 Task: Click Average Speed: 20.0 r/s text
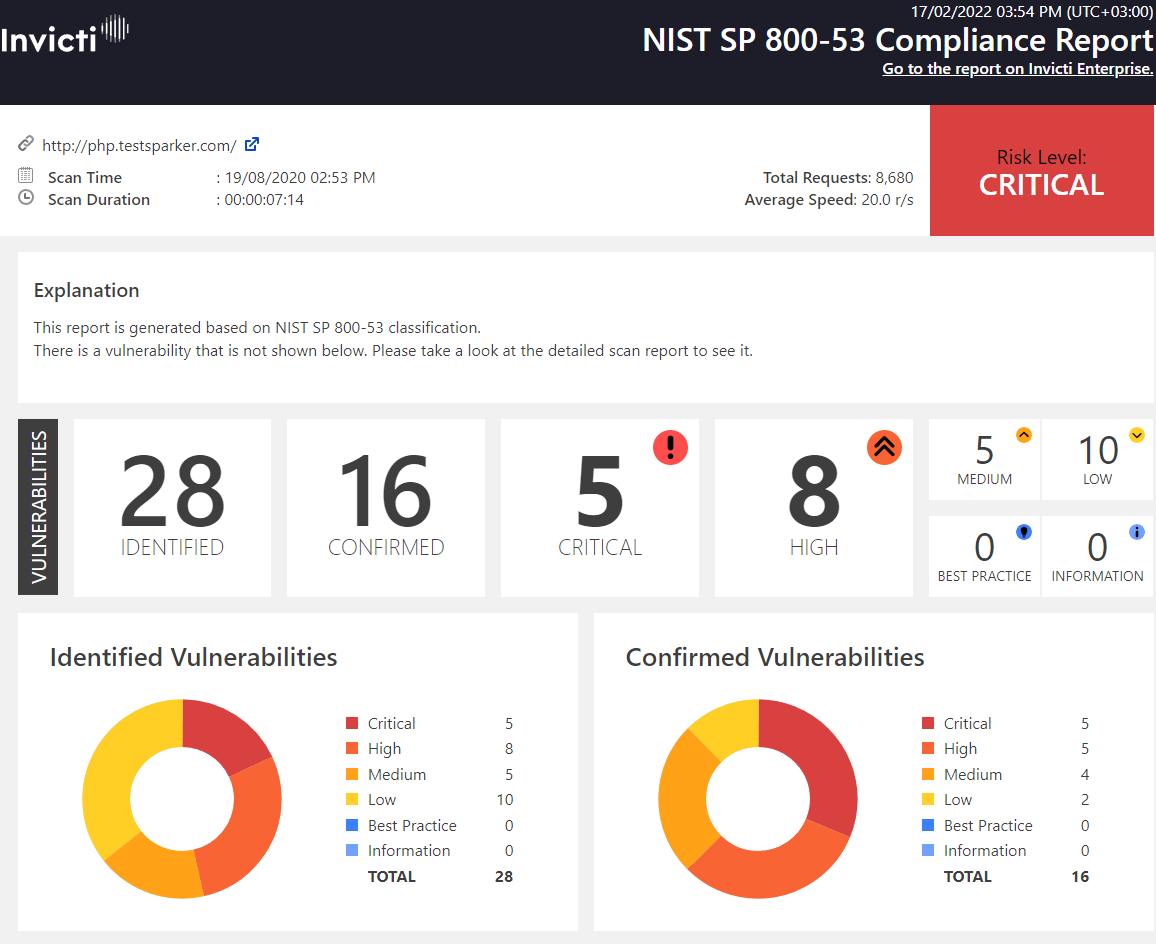[829, 200]
